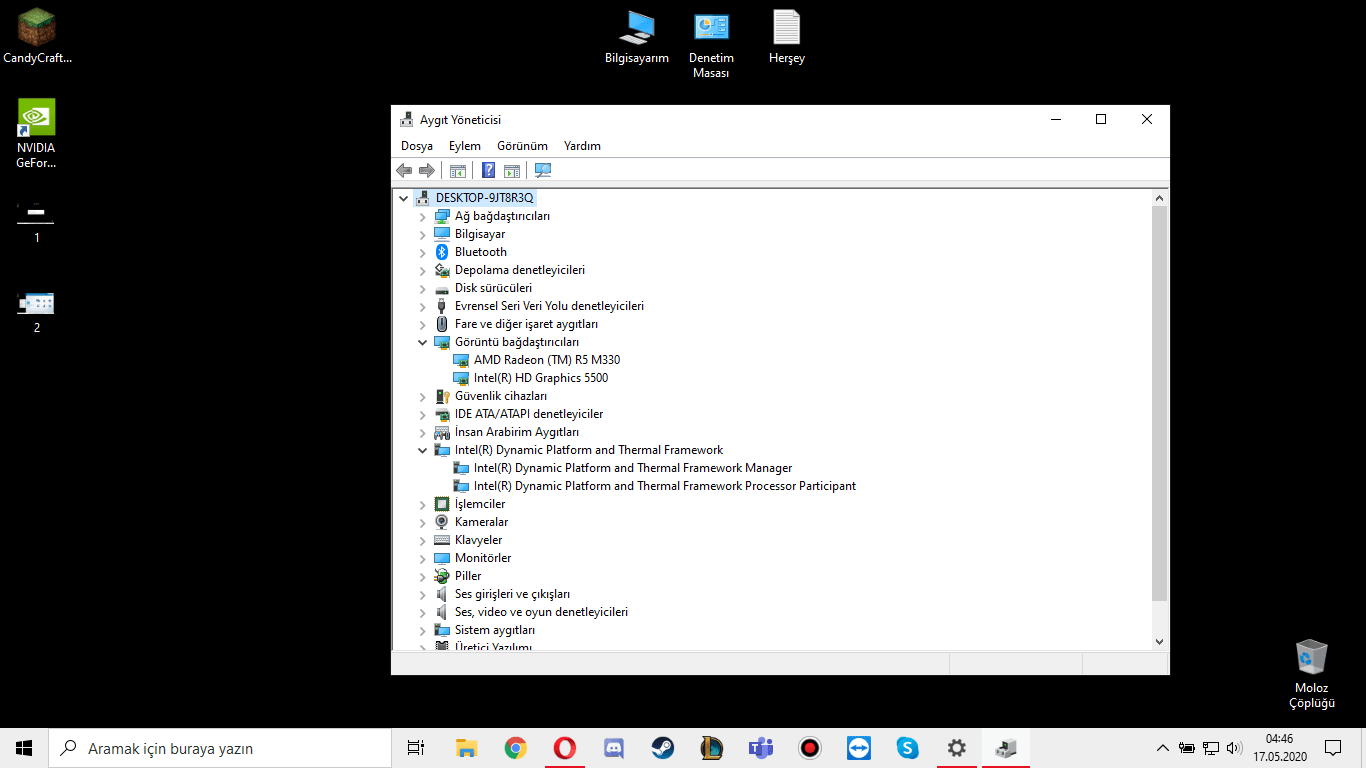Viewport: 1366px width, 768px height.
Task: Click the 'Aramak için buraya yazın' search box
Action: 219,747
